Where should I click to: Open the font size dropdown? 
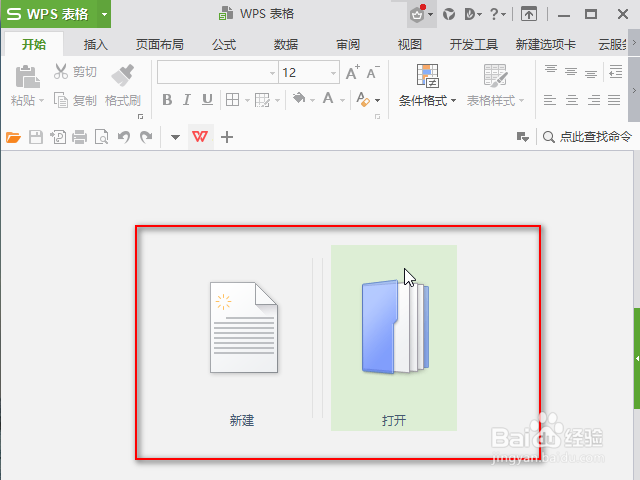click(333, 73)
